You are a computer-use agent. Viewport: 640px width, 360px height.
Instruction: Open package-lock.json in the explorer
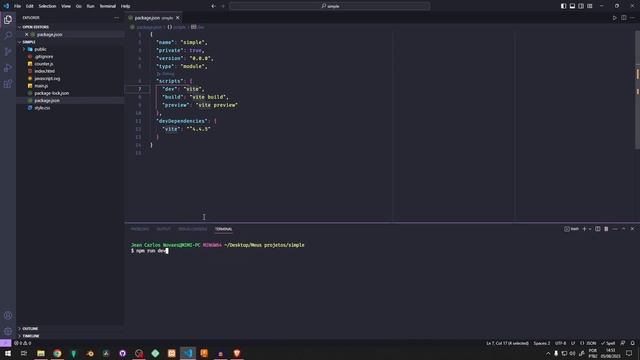coord(51,93)
